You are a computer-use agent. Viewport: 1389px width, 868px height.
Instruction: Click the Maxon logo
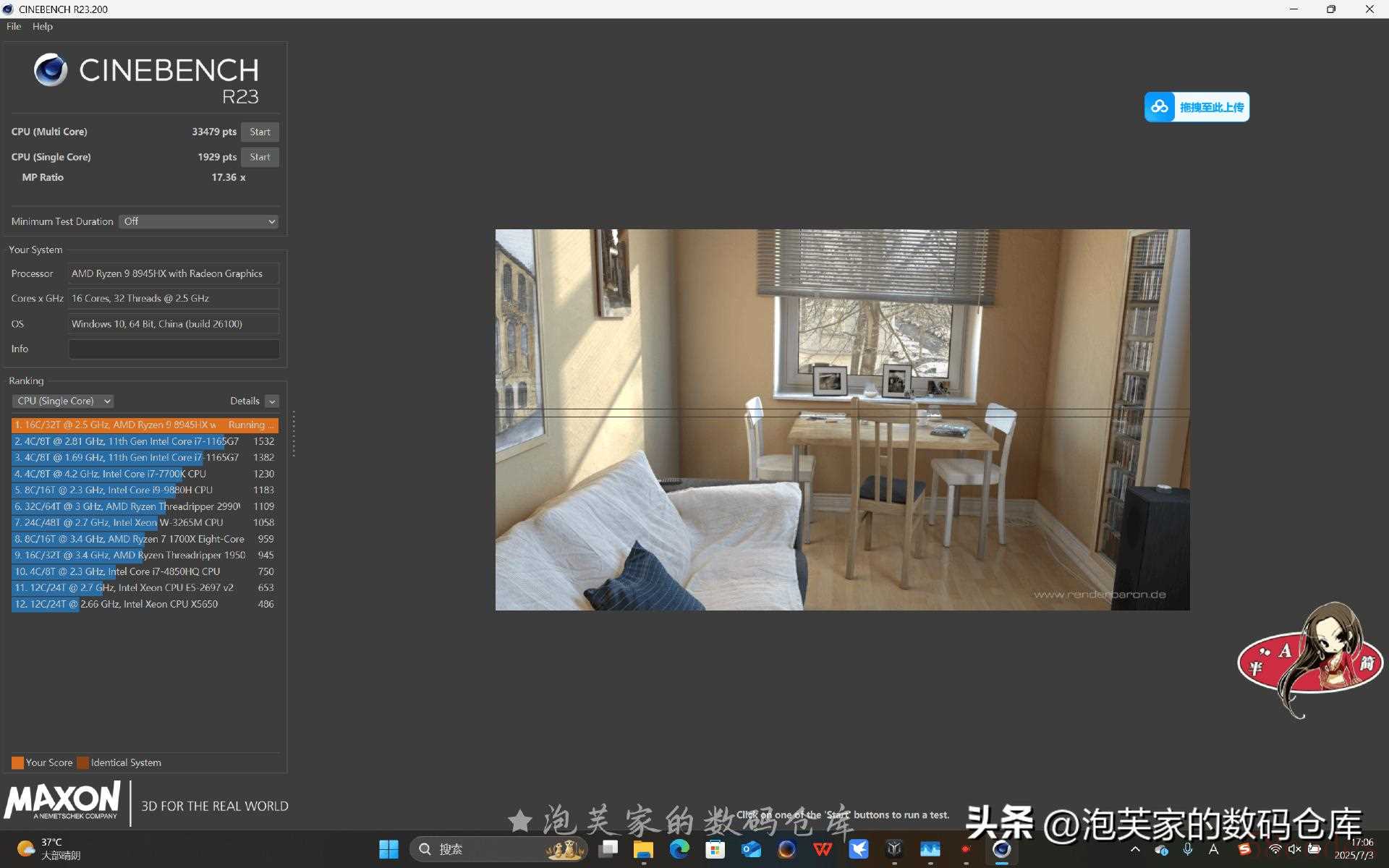coord(62,801)
